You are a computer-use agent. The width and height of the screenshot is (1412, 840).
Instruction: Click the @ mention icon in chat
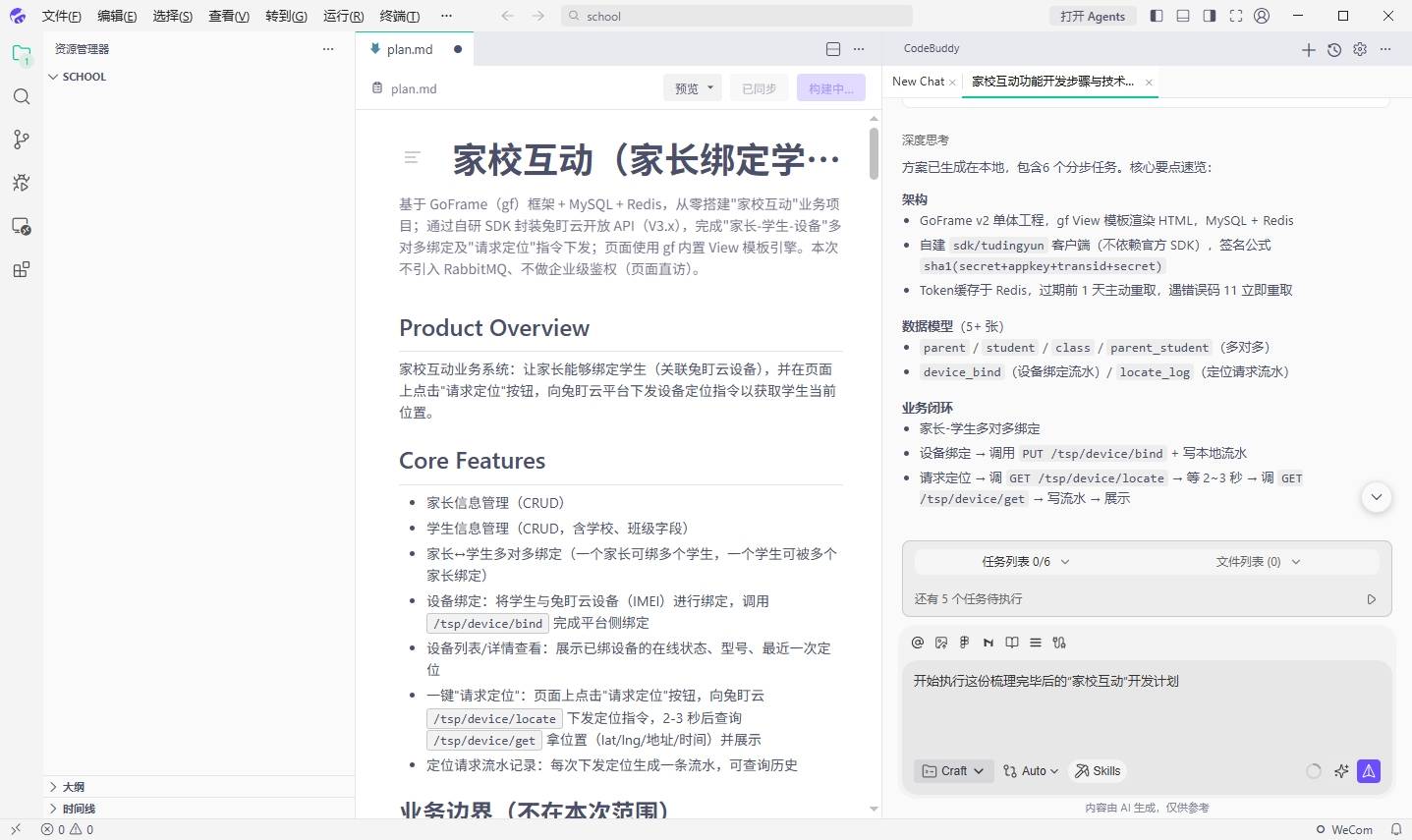[x=918, y=643]
